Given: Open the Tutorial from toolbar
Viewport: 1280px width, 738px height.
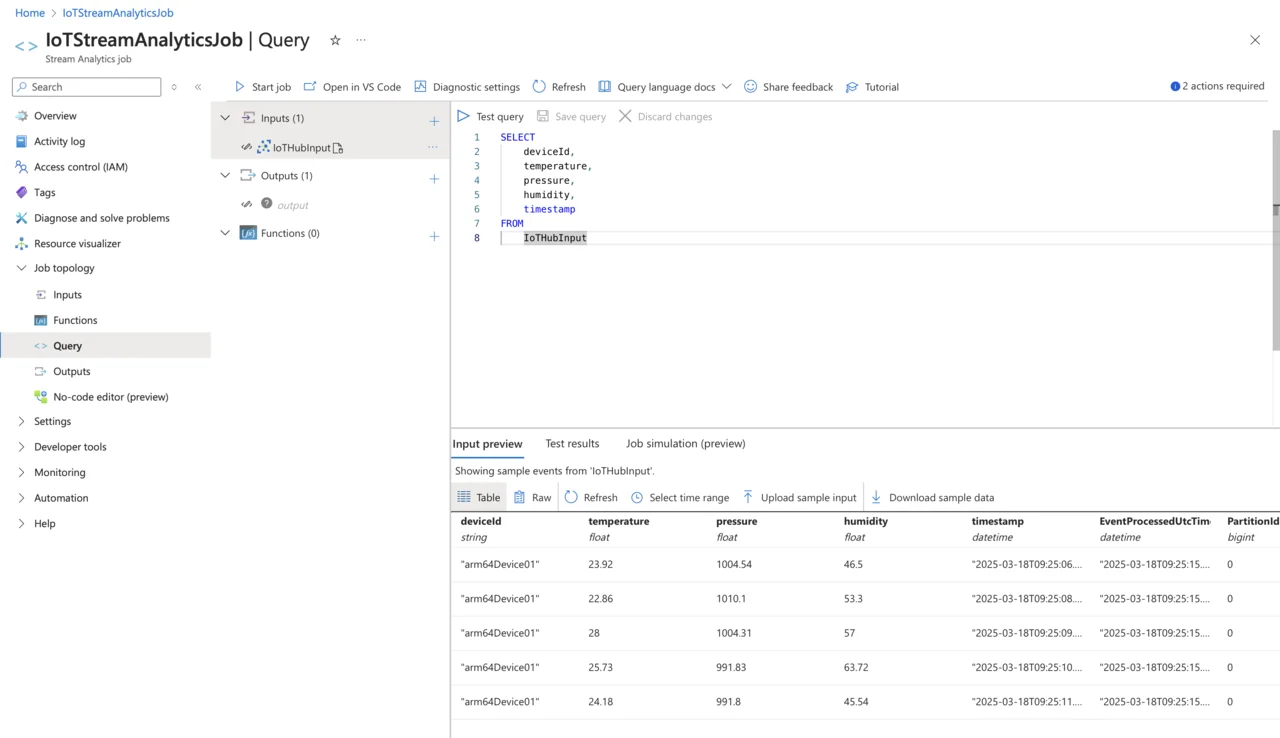Looking at the screenshot, I should pos(872,87).
